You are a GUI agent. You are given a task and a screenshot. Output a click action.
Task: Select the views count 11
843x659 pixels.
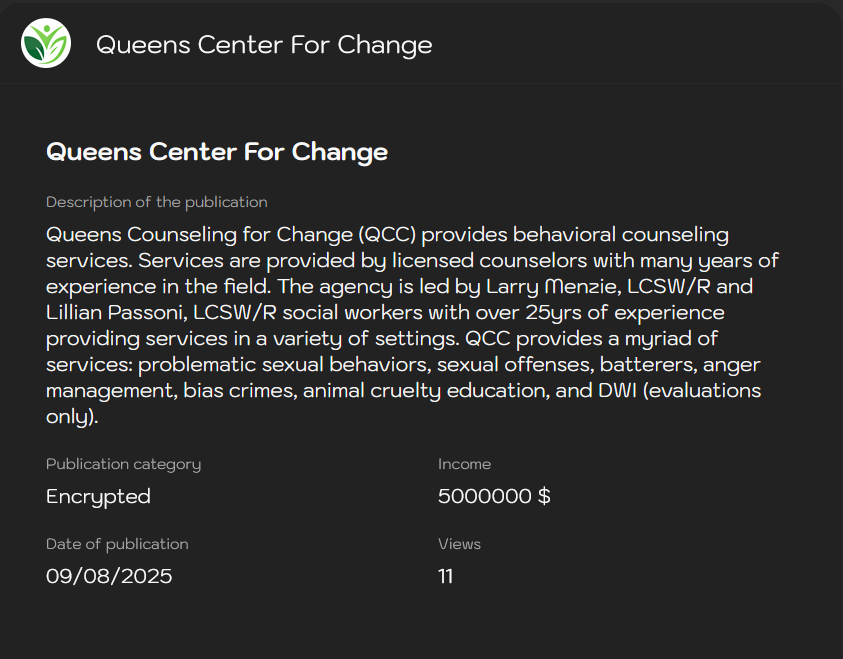point(446,576)
